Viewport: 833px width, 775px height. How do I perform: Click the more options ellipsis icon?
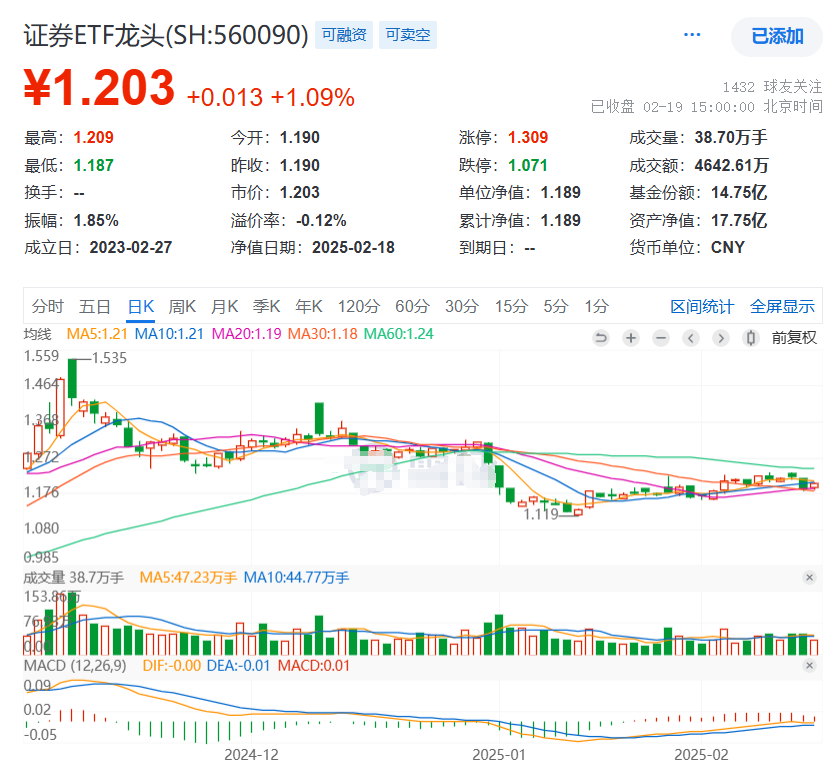(x=693, y=34)
